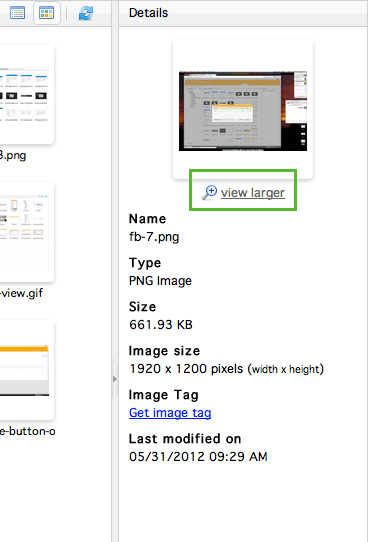The image size is (369, 542).
Task: Select the thumbnail above -view.gif
Action: (x=26, y=232)
